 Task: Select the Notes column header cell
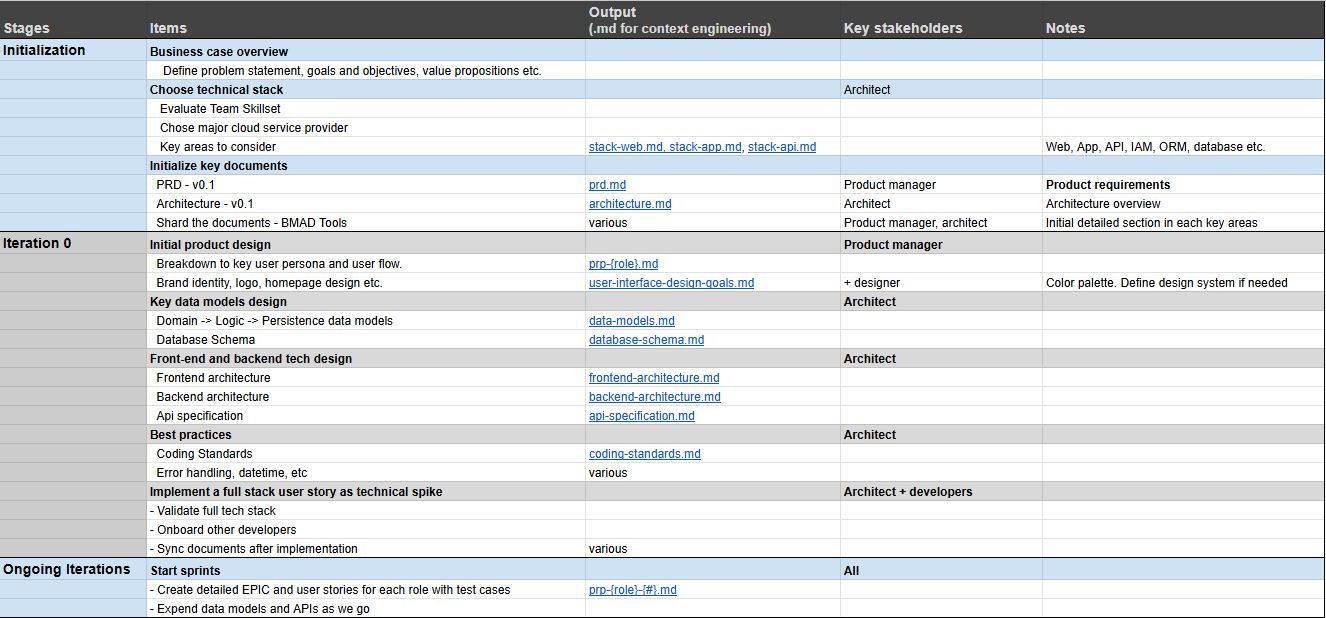[1183, 20]
